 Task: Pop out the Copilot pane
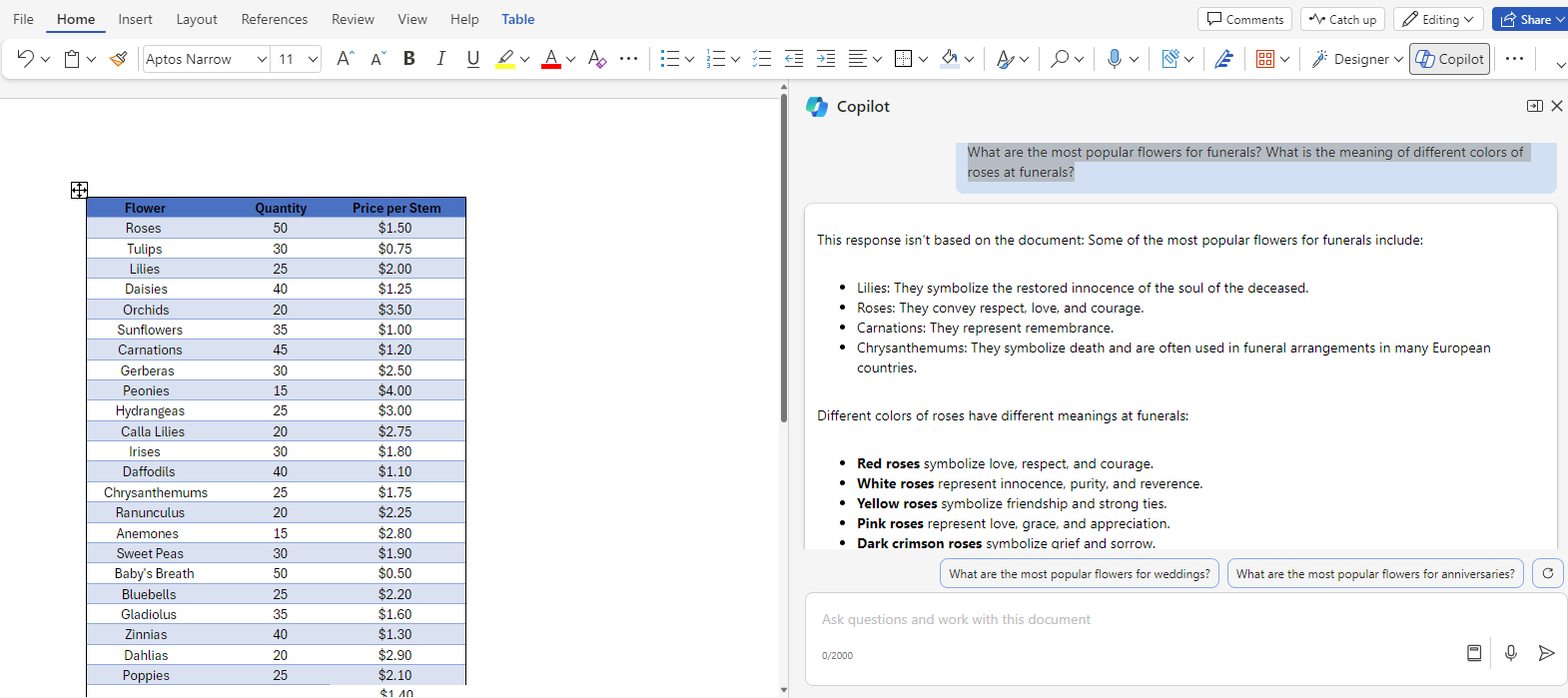(x=1535, y=106)
